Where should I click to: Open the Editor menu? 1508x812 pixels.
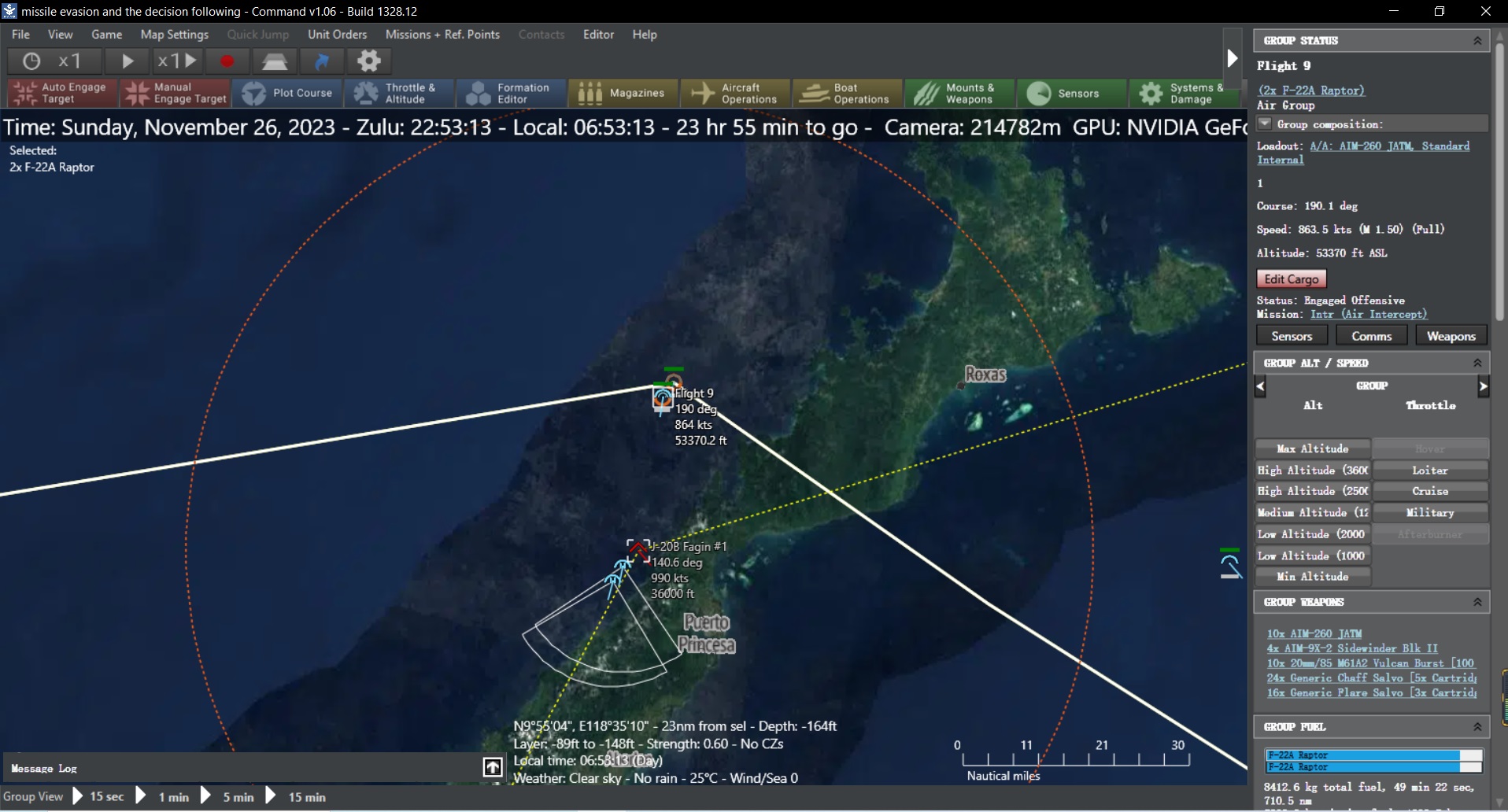tap(598, 35)
